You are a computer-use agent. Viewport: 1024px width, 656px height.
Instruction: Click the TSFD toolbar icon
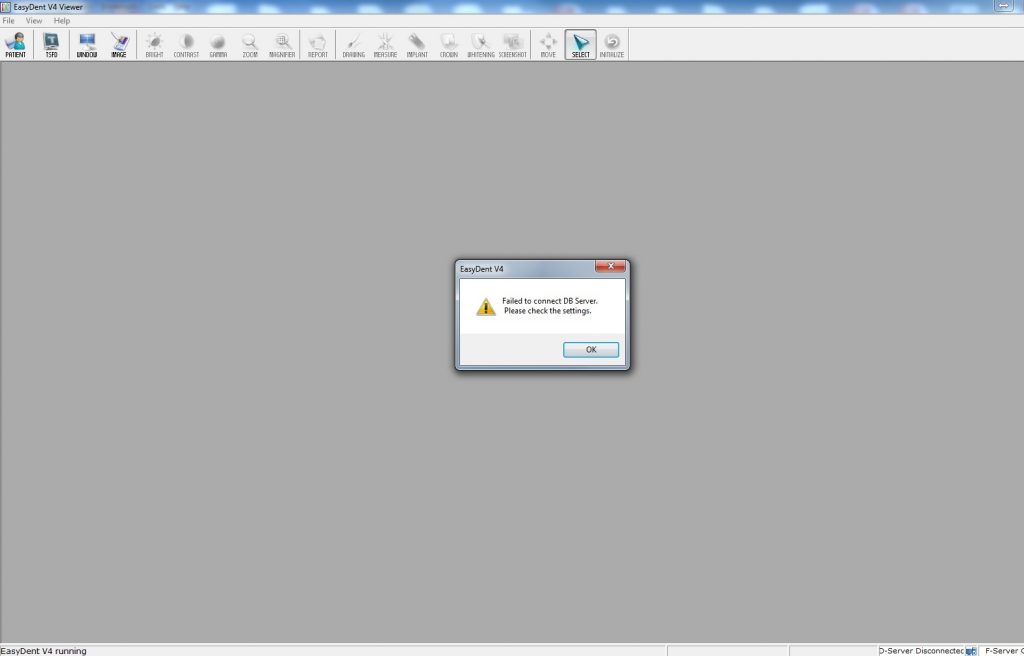(x=51, y=45)
